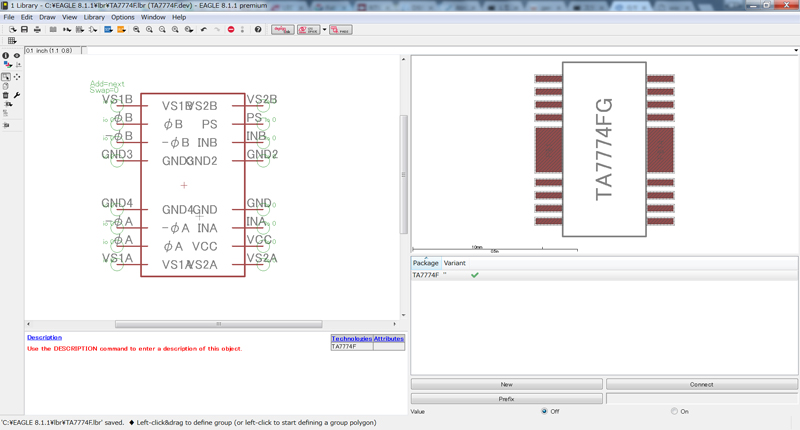Click the Design Link toolbar button
800x430 pixels.
click(283, 30)
